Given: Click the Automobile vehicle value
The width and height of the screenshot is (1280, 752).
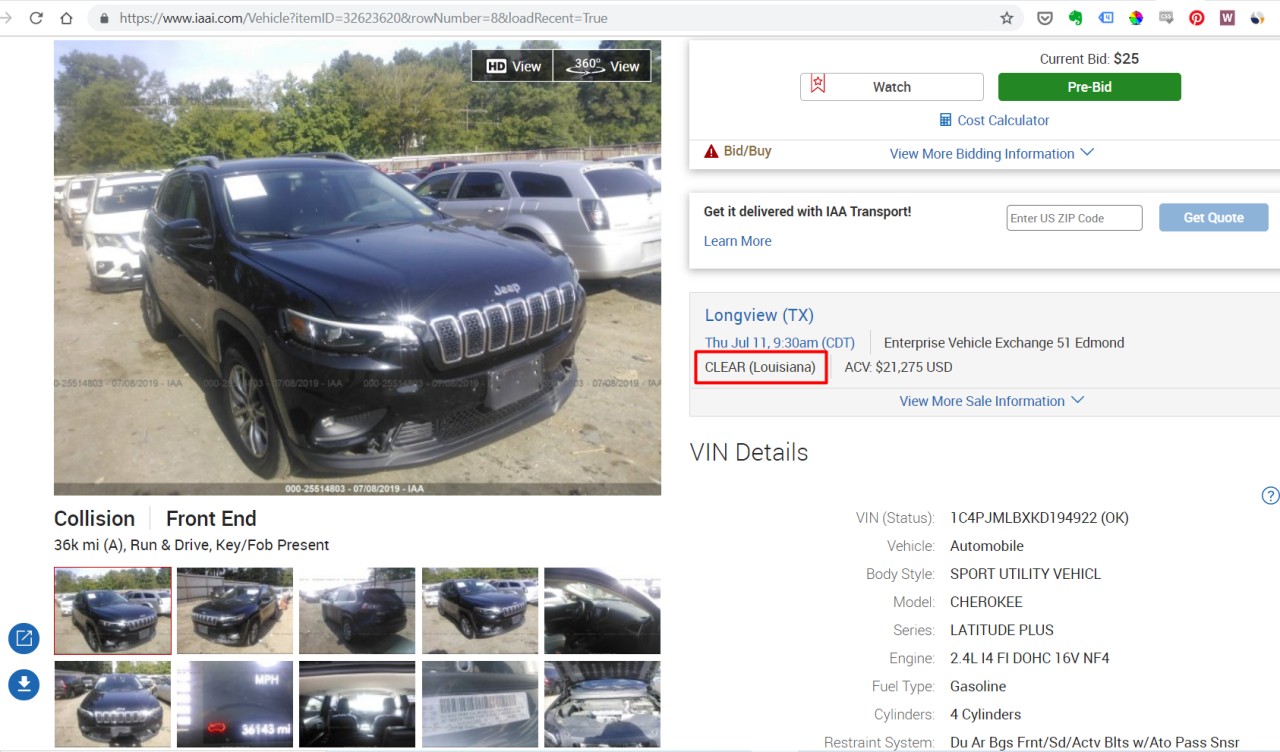Looking at the screenshot, I should tap(986, 546).
